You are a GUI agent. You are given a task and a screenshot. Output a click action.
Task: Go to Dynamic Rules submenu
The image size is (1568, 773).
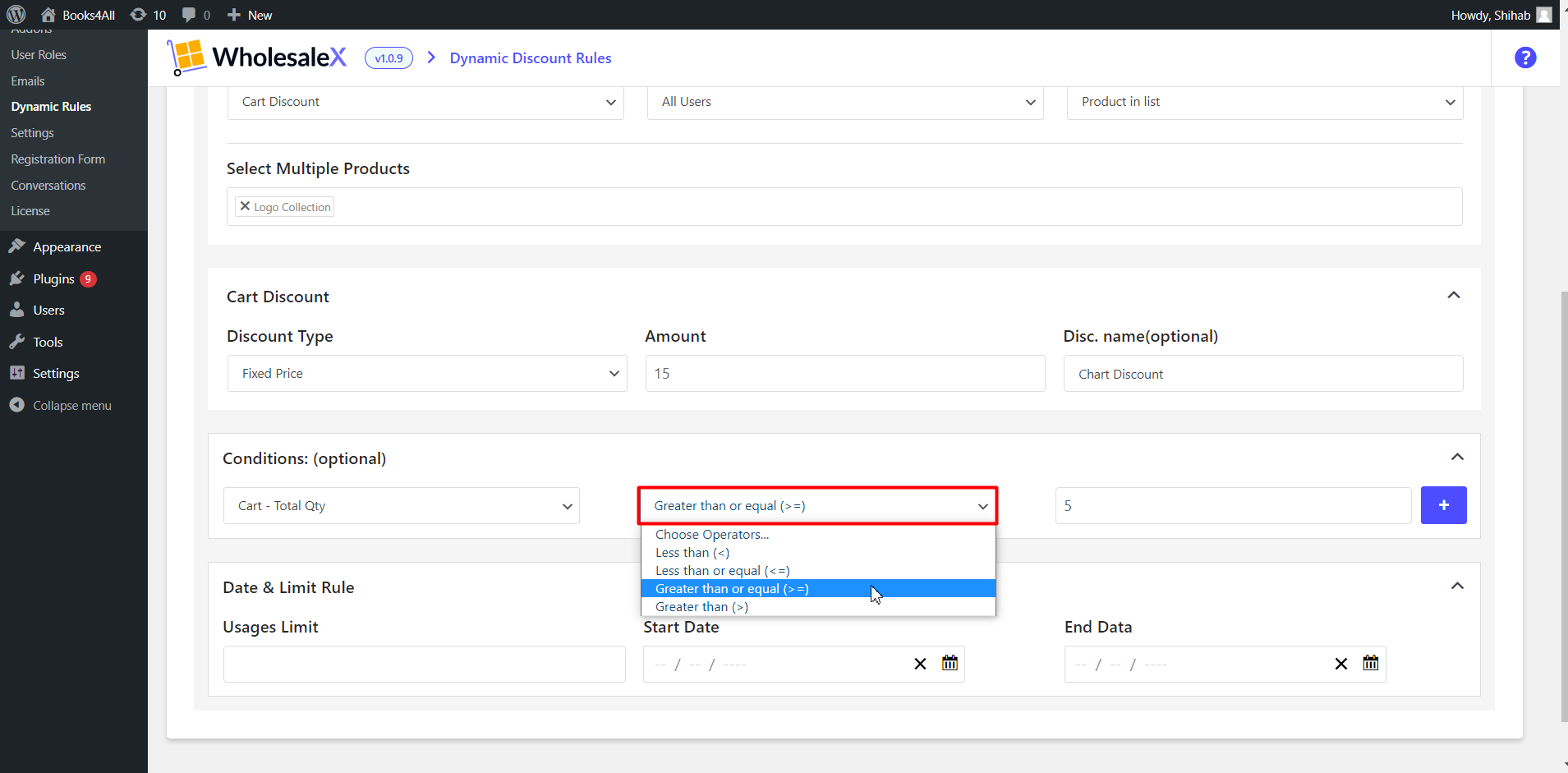pos(51,107)
